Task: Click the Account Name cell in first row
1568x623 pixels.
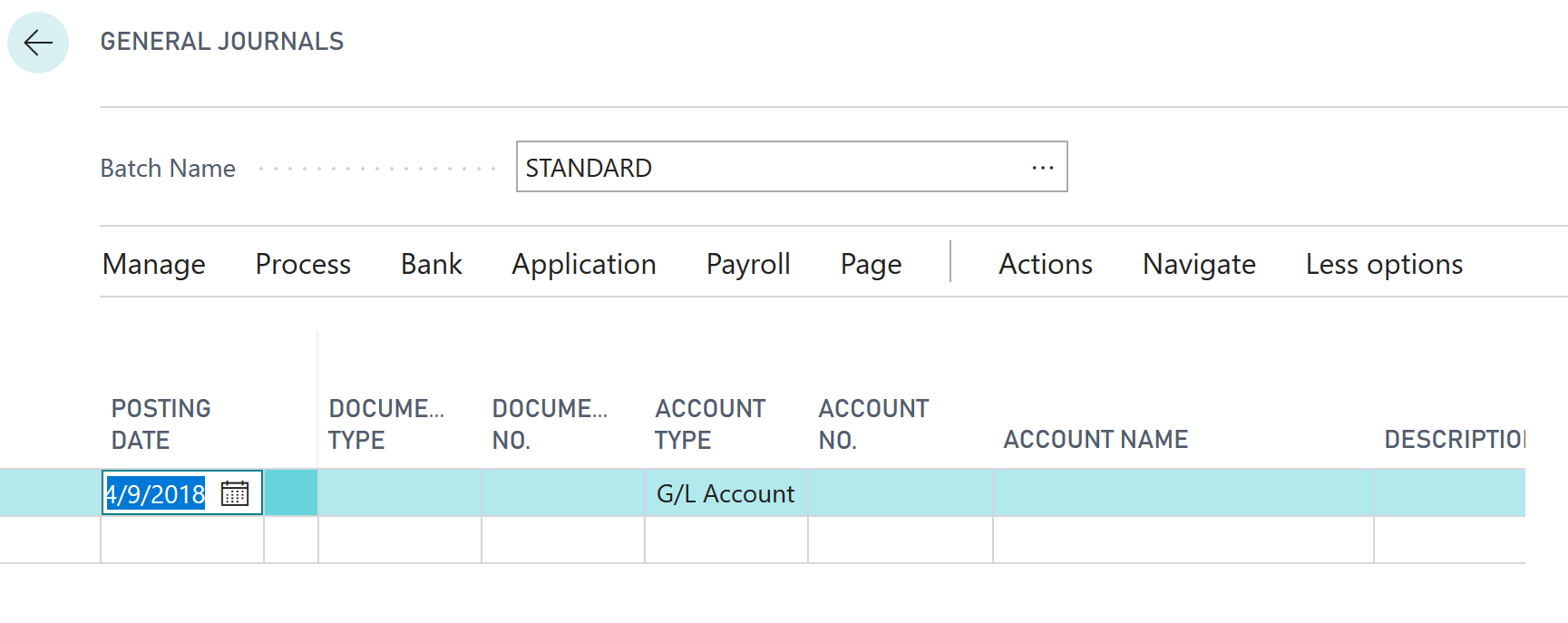Action: click(1183, 493)
